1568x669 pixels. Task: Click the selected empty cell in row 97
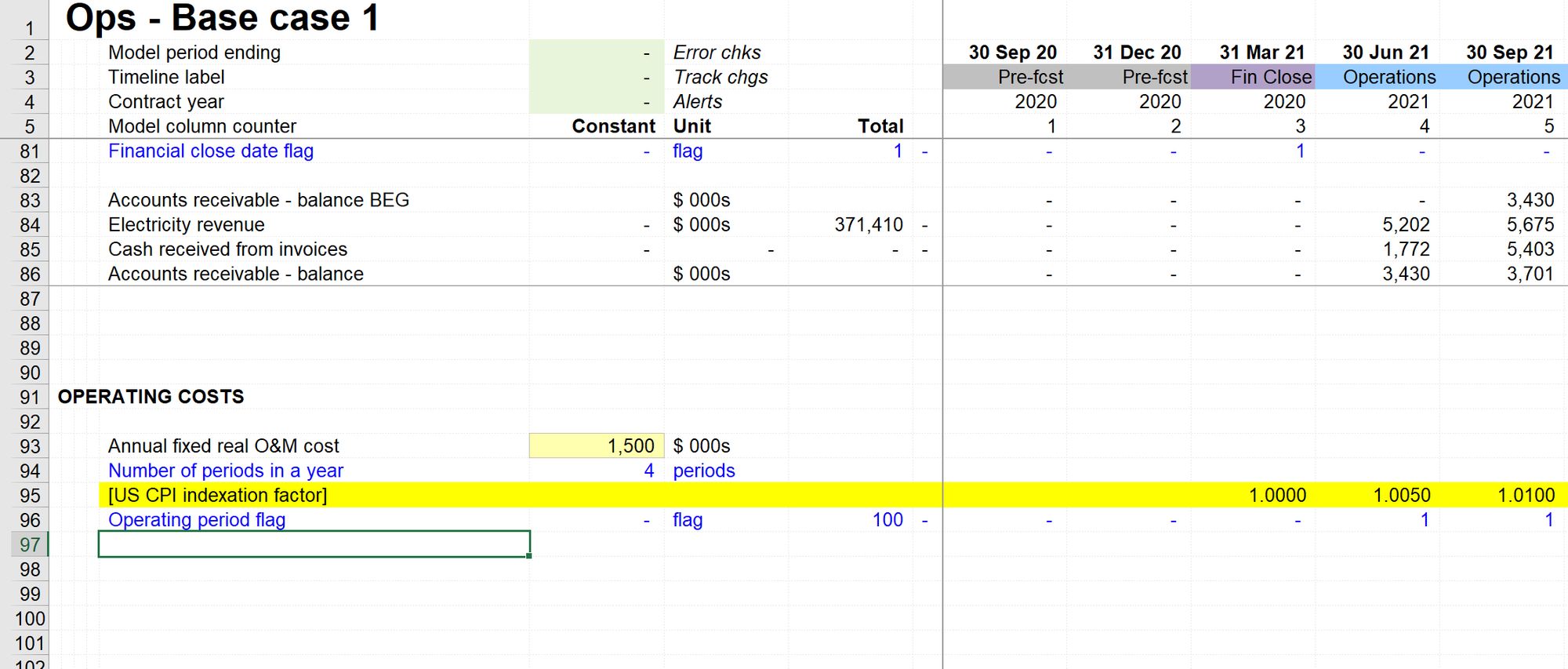click(314, 544)
